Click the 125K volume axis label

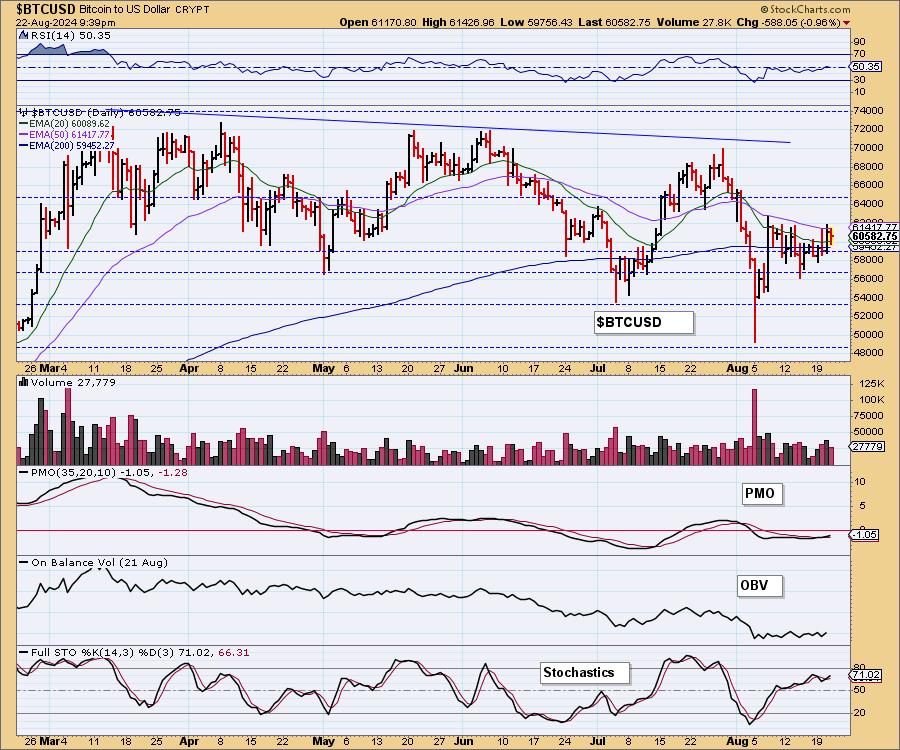pos(871,383)
